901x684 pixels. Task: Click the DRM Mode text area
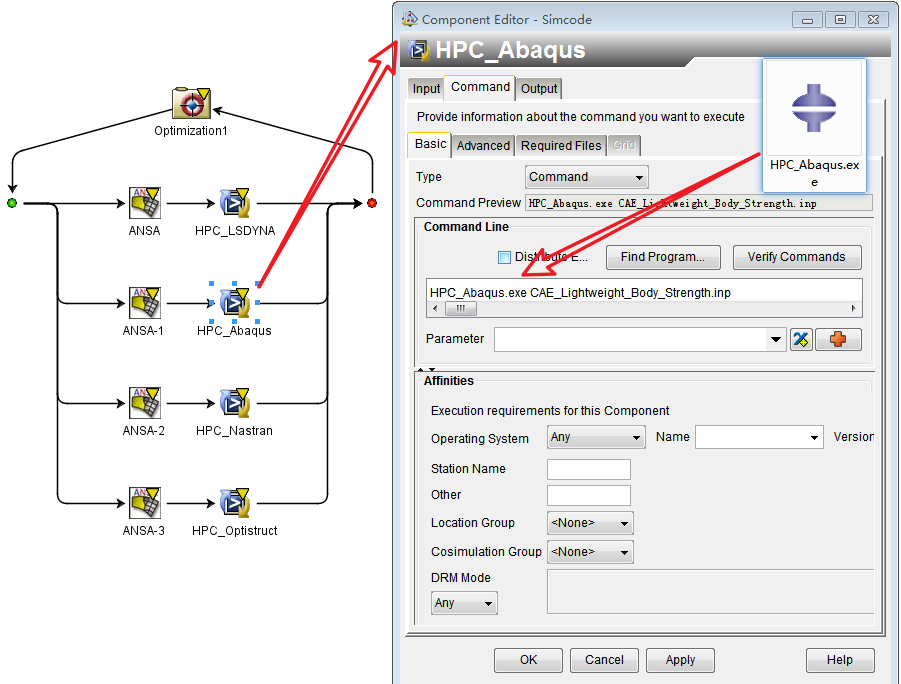coord(710,591)
